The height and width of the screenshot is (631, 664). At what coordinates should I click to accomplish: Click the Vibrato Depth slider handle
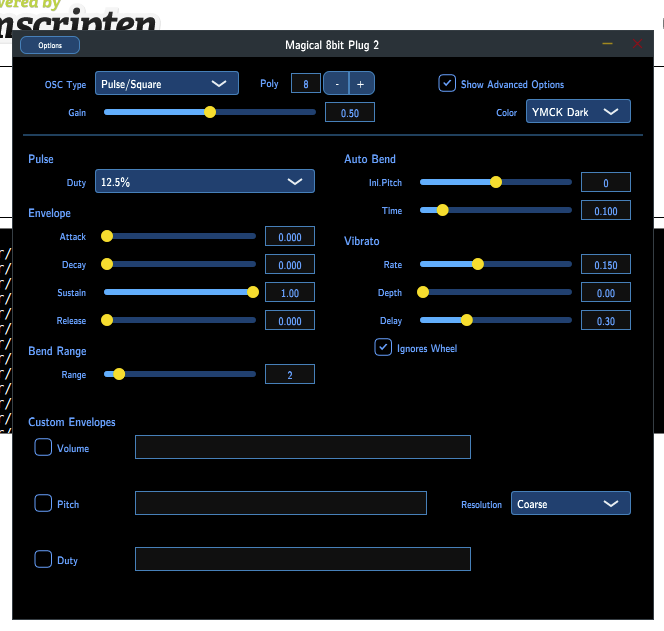pyautogui.click(x=423, y=292)
